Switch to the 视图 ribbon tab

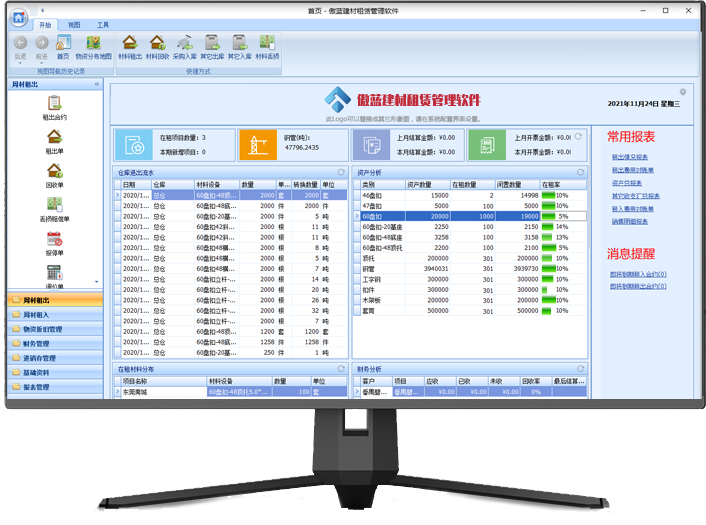[74, 23]
